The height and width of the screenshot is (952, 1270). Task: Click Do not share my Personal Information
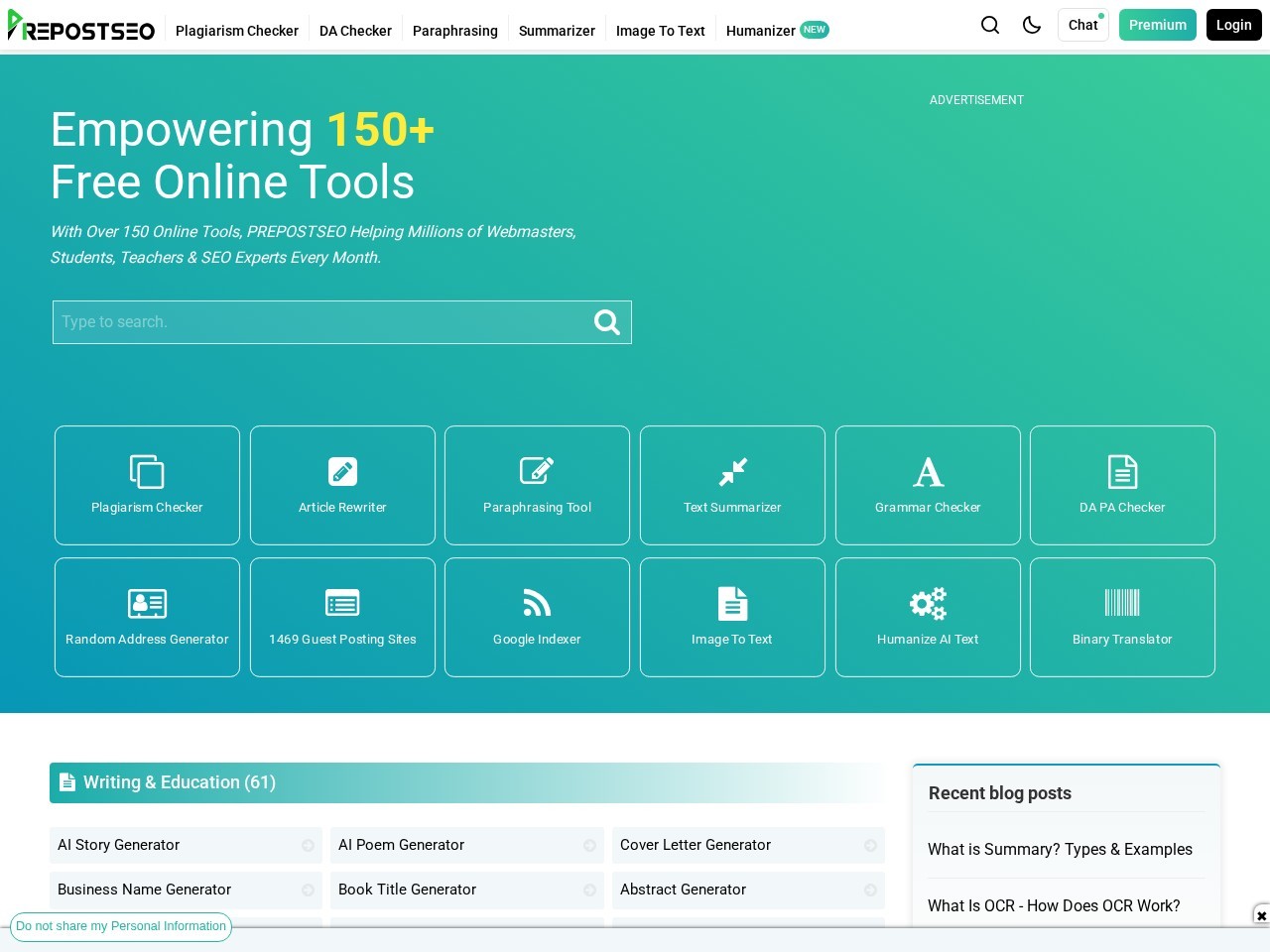pos(121,926)
